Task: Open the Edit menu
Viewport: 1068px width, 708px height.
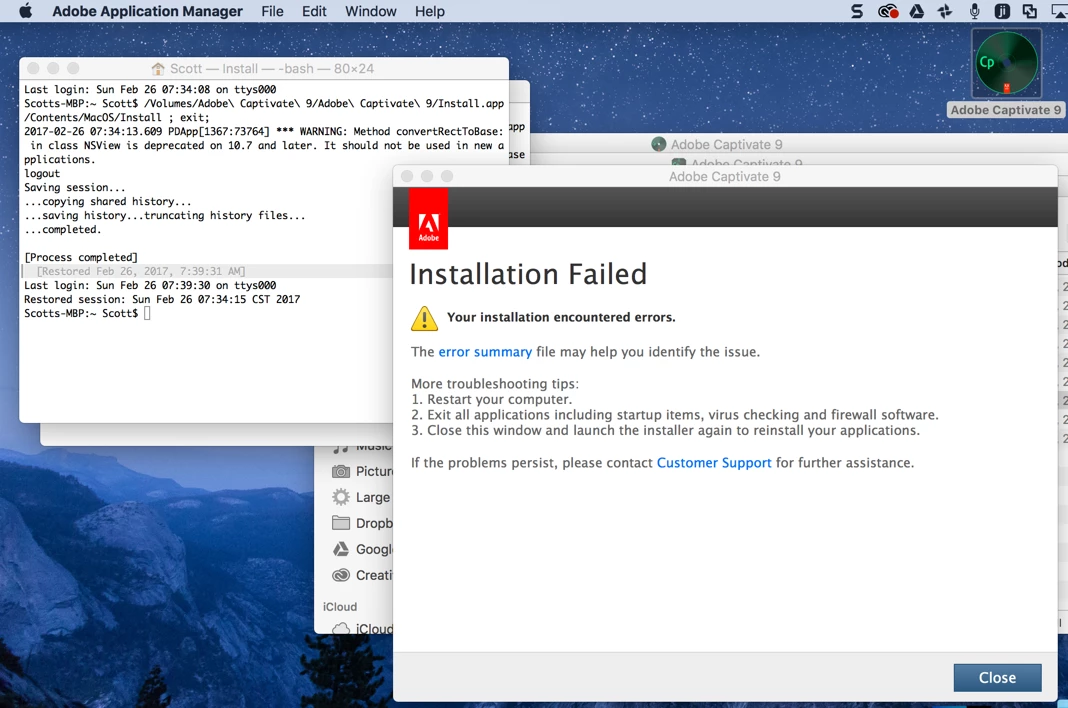Action: (314, 11)
